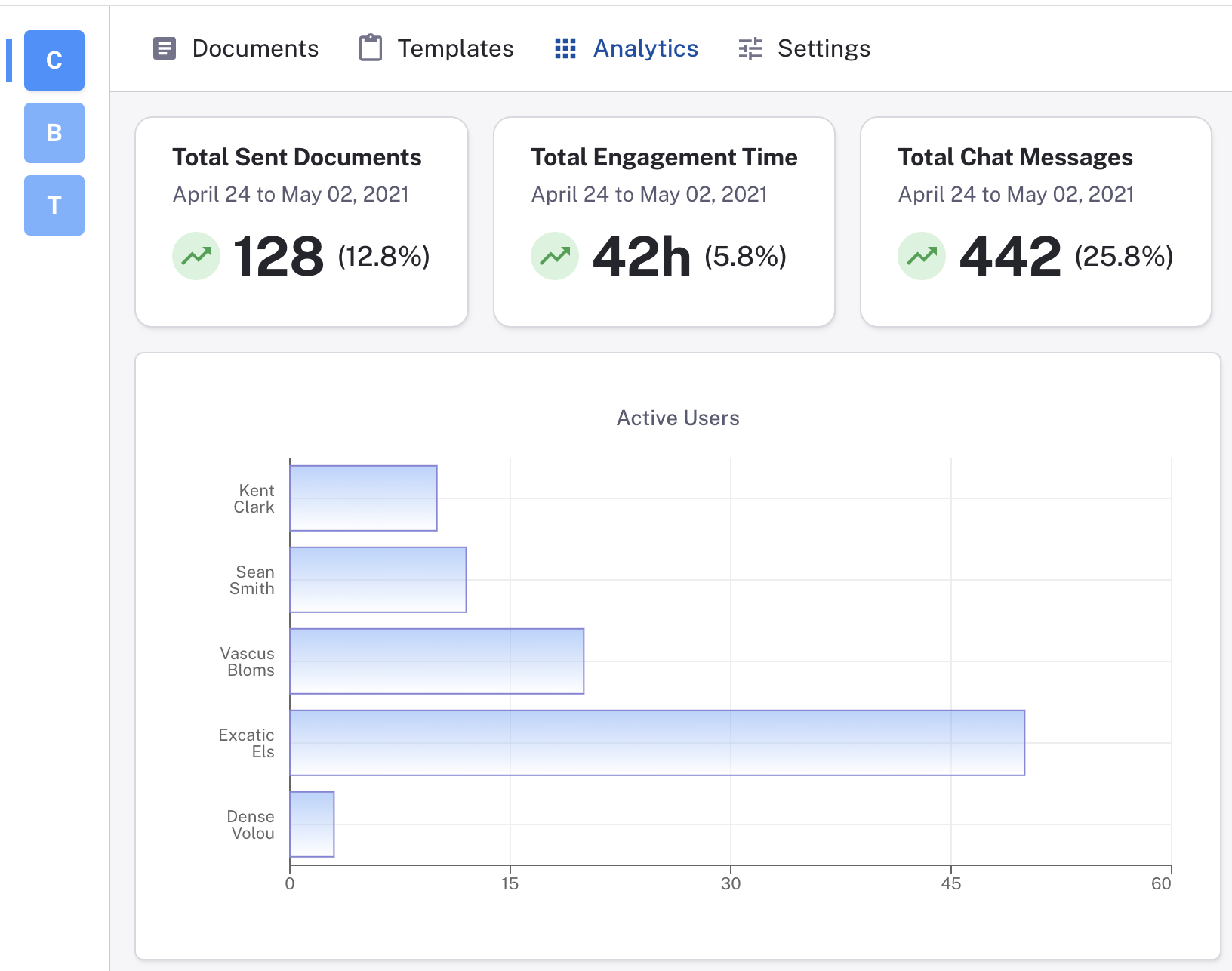
Task: Click the 45 tick on chart axis
Action: tap(951, 883)
